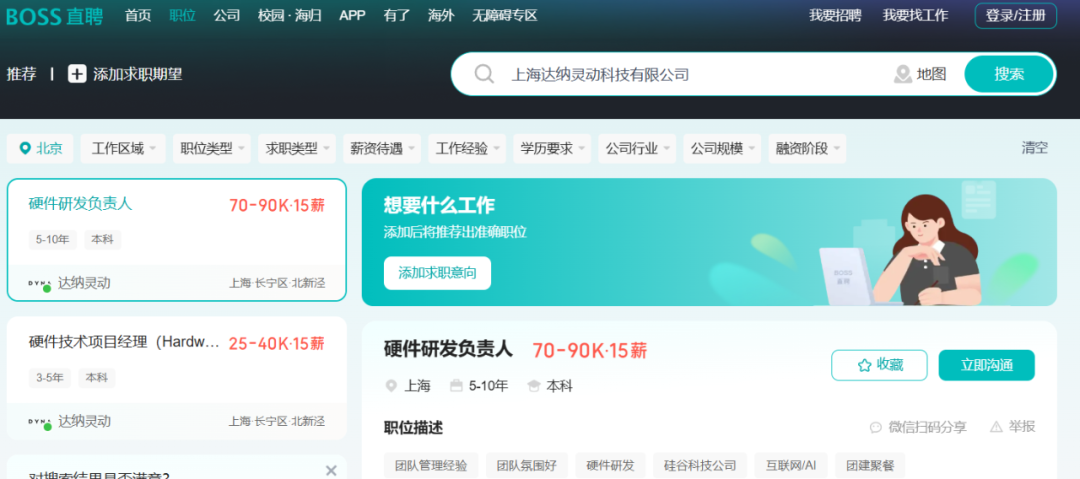Click the star icon on 收藏 button
This screenshot has height=479, width=1080.
(x=864, y=365)
